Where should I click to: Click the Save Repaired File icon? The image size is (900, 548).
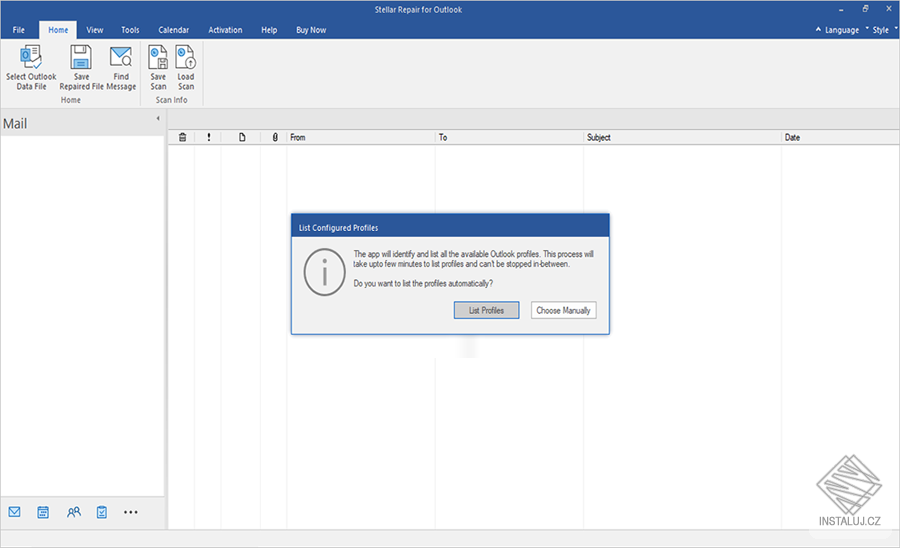click(81, 57)
